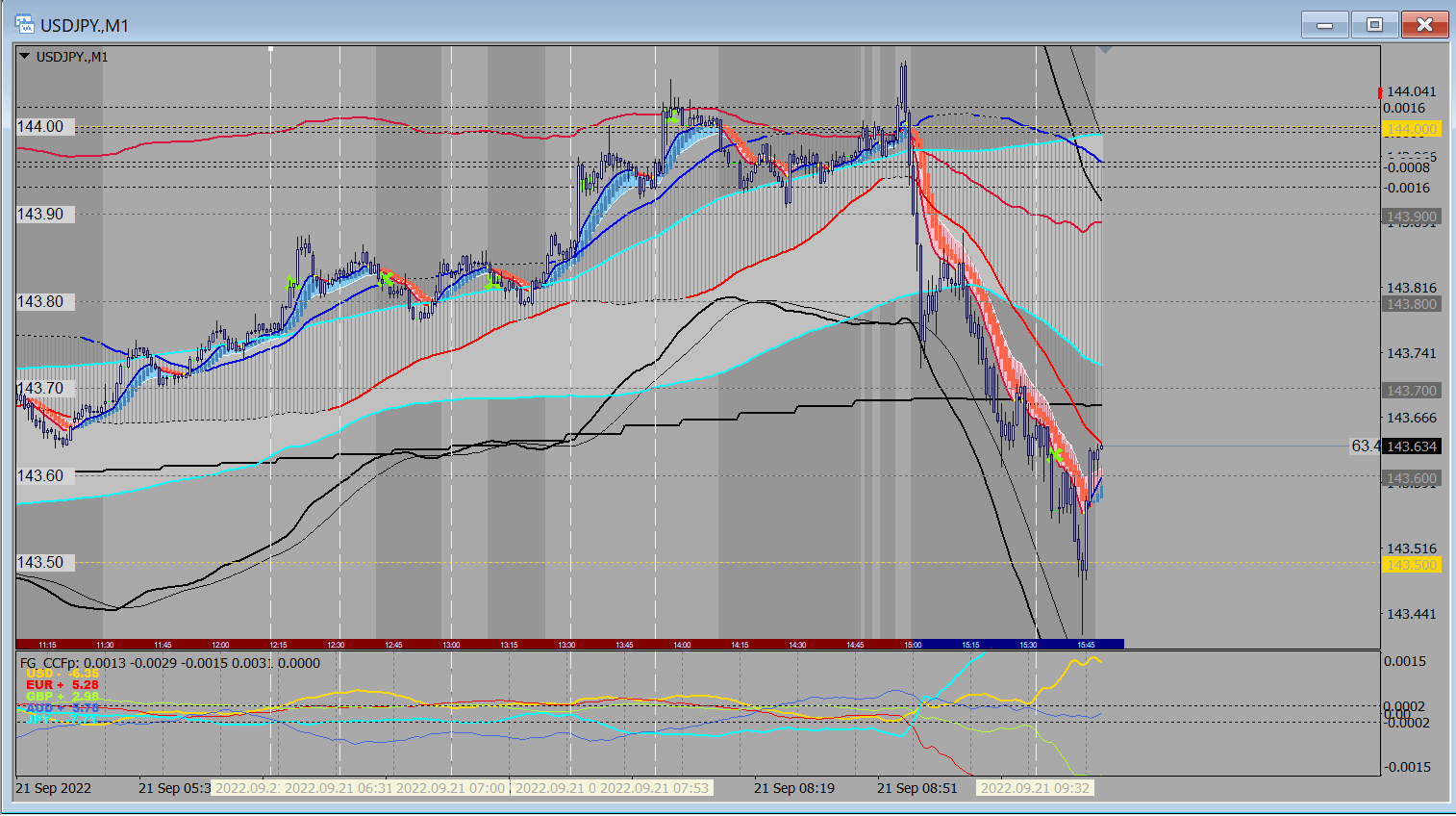Click the 2022.09.21 09:32 time label
The width and height of the screenshot is (1456, 816).
click(1035, 788)
